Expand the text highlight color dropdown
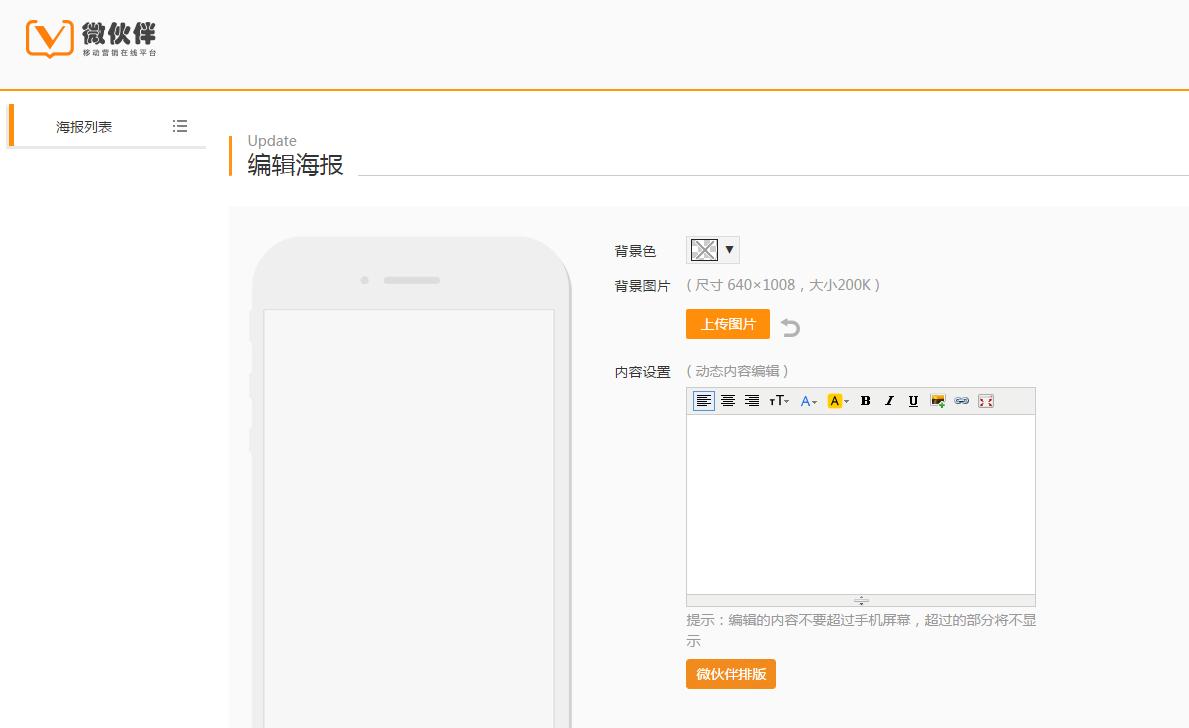The image size is (1189, 728). [x=846, y=401]
